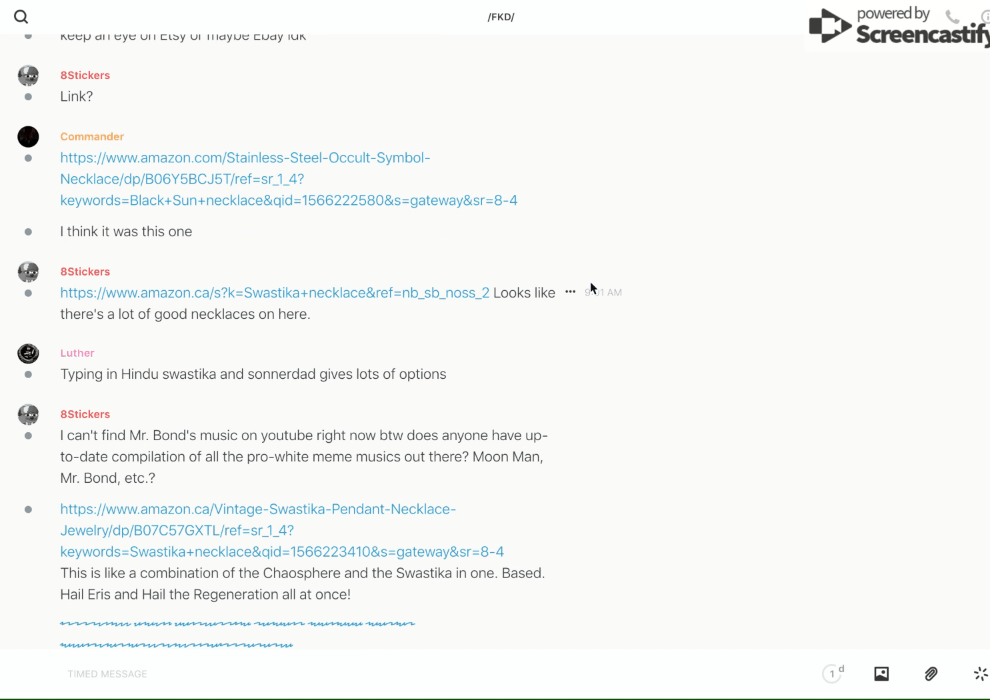Screen dimensions: 990x700
Task: Click the picture attachment icon
Action: click(x=881, y=674)
